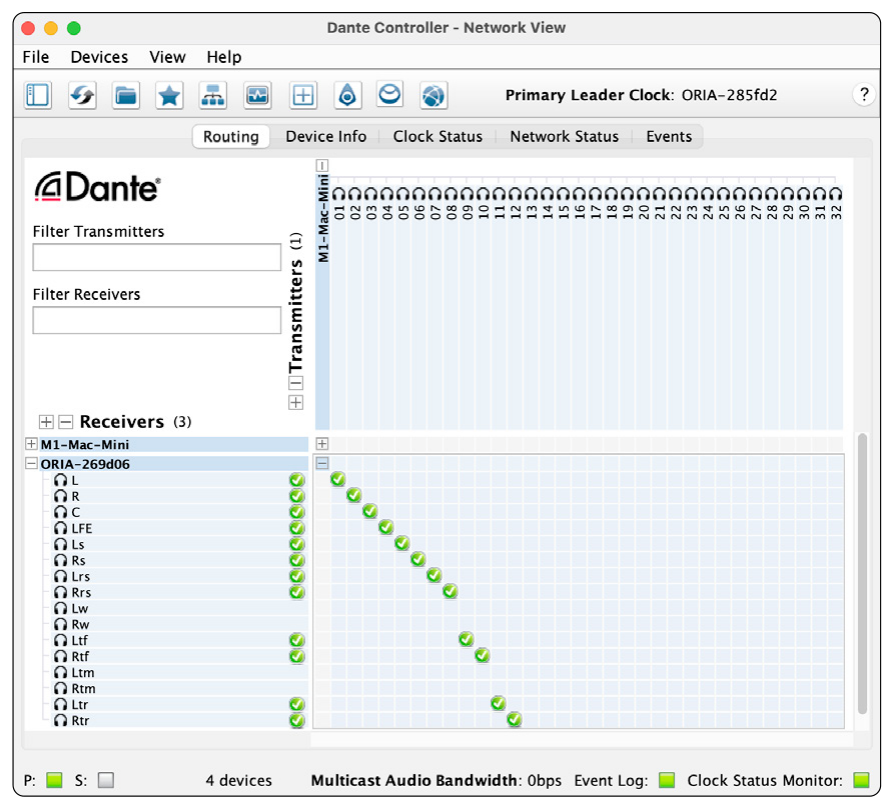The image size is (894, 809).
Task: Expand the M1-Mac-Mini grid row plus box
Action: 322,444
